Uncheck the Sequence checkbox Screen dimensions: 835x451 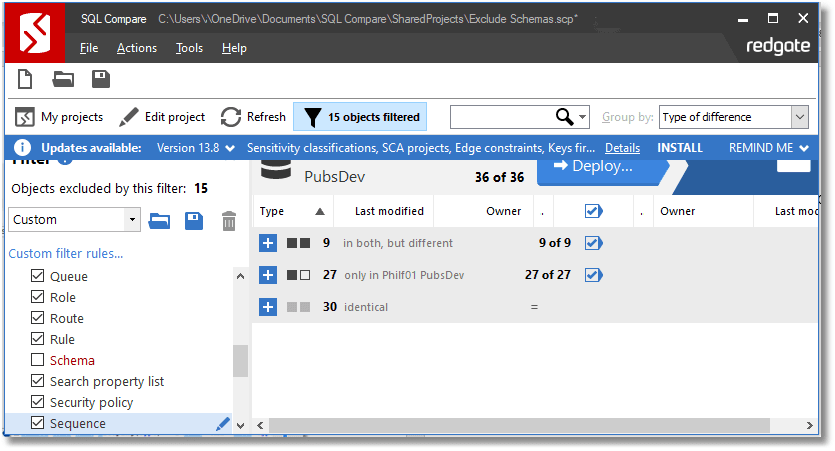(x=37, y=423)
